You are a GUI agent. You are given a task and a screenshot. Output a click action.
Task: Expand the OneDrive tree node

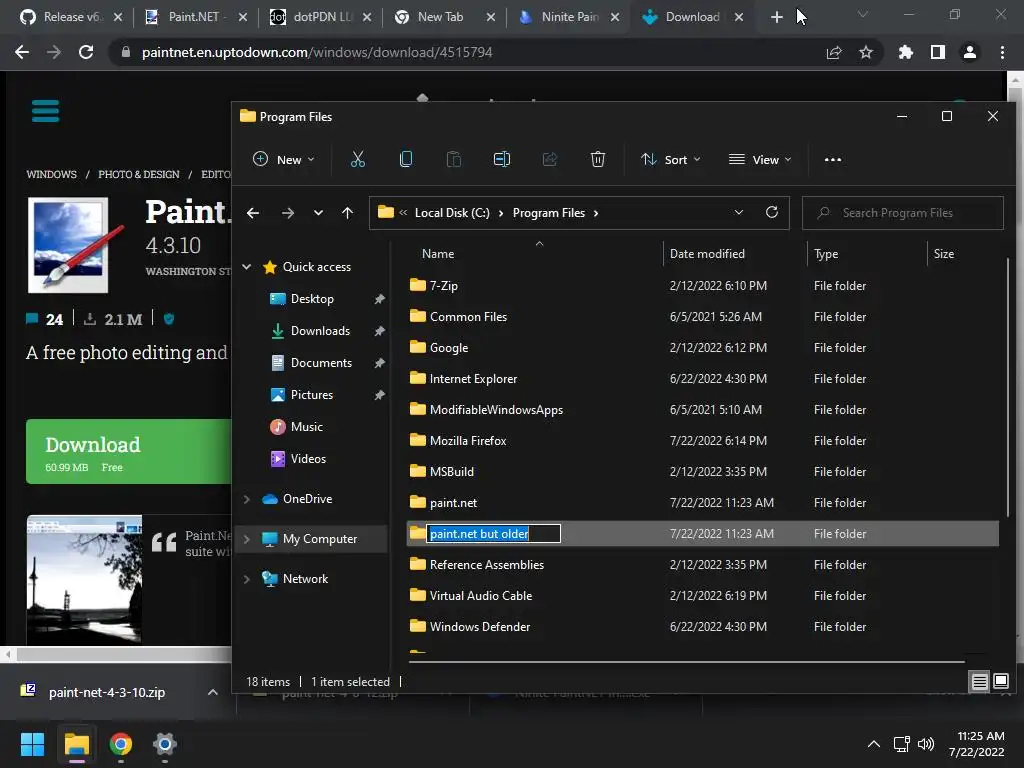tap(247, 499)
